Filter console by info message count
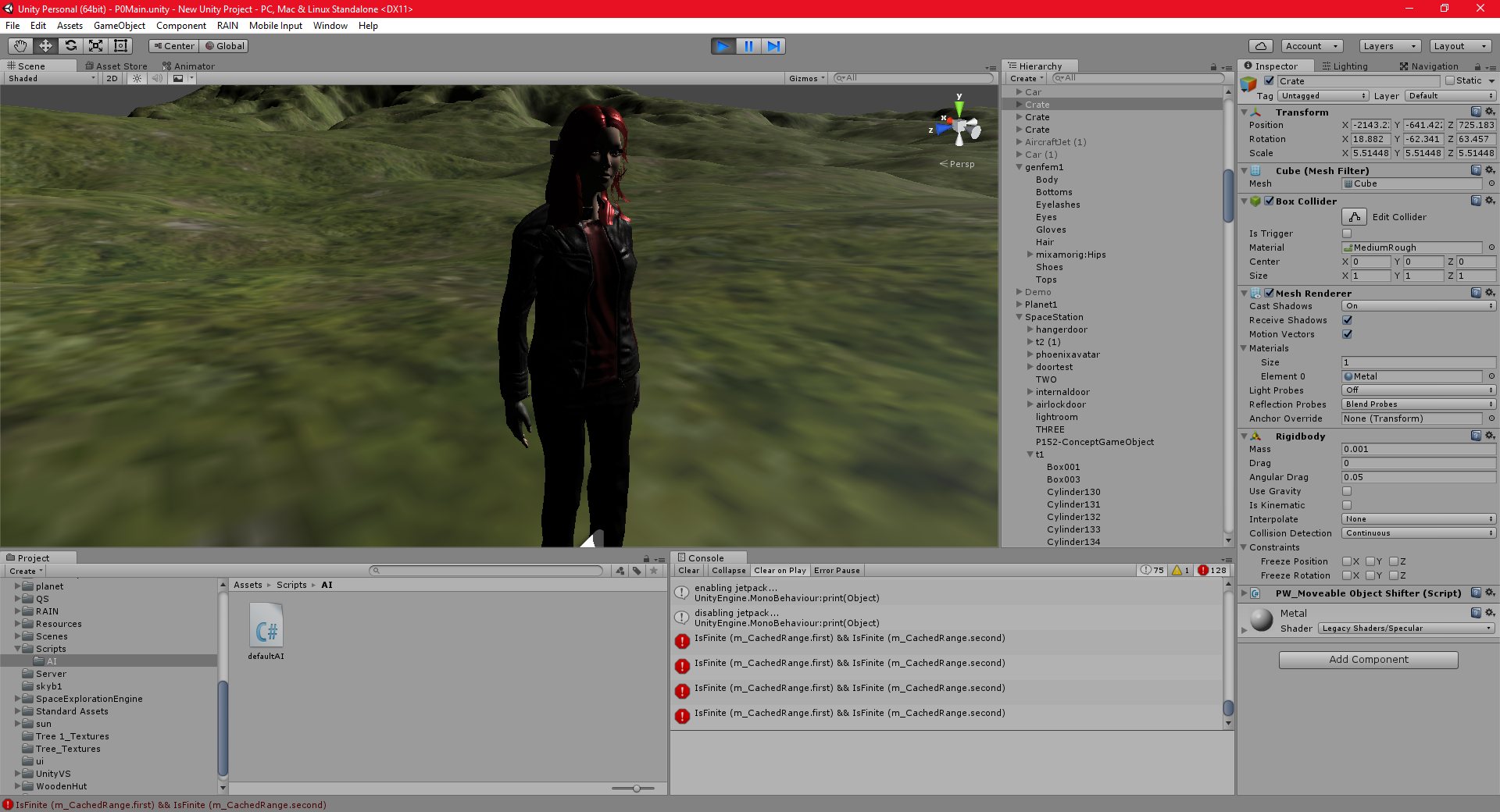The height and width of the screenshot is (812, 1500). tap(1152, 570)
